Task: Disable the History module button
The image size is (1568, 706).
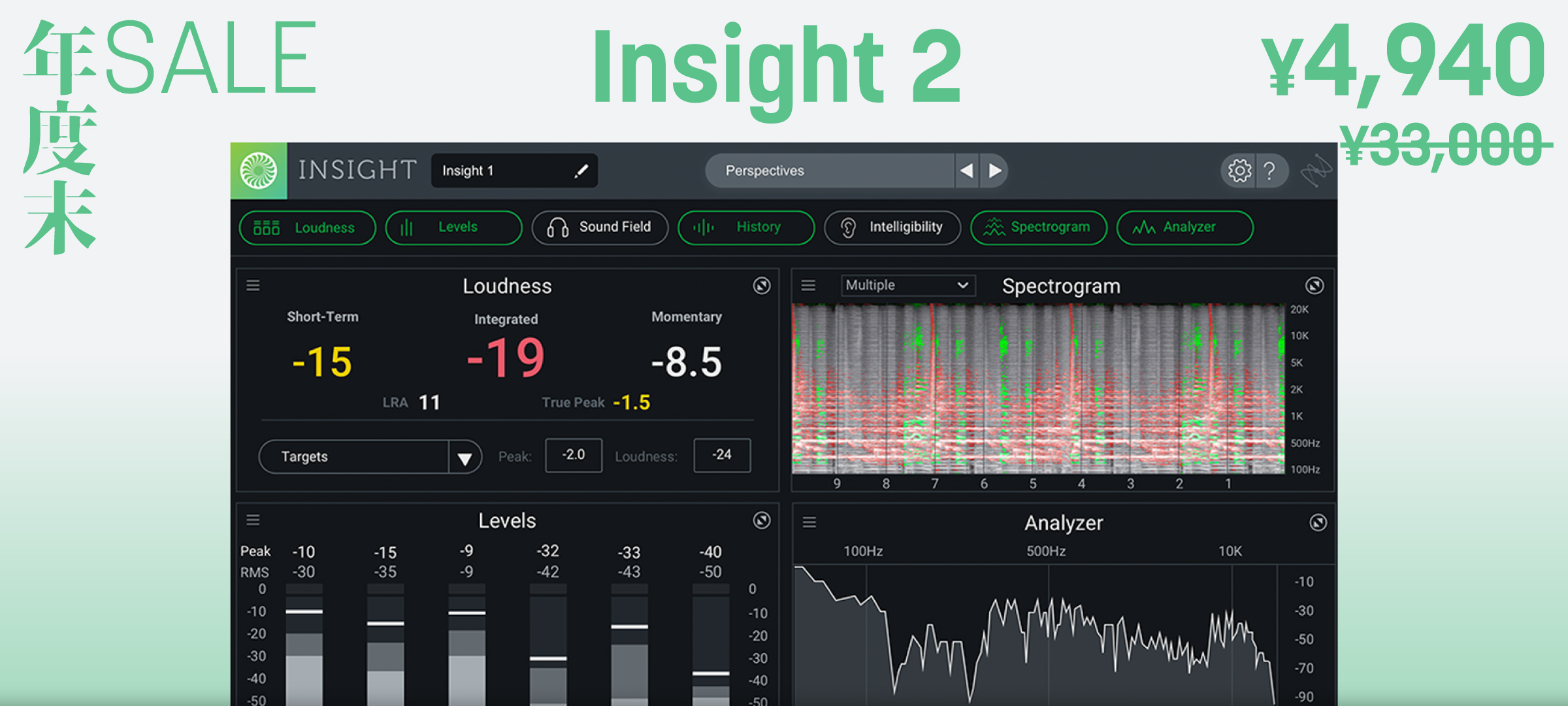Action: click(746, 227)
